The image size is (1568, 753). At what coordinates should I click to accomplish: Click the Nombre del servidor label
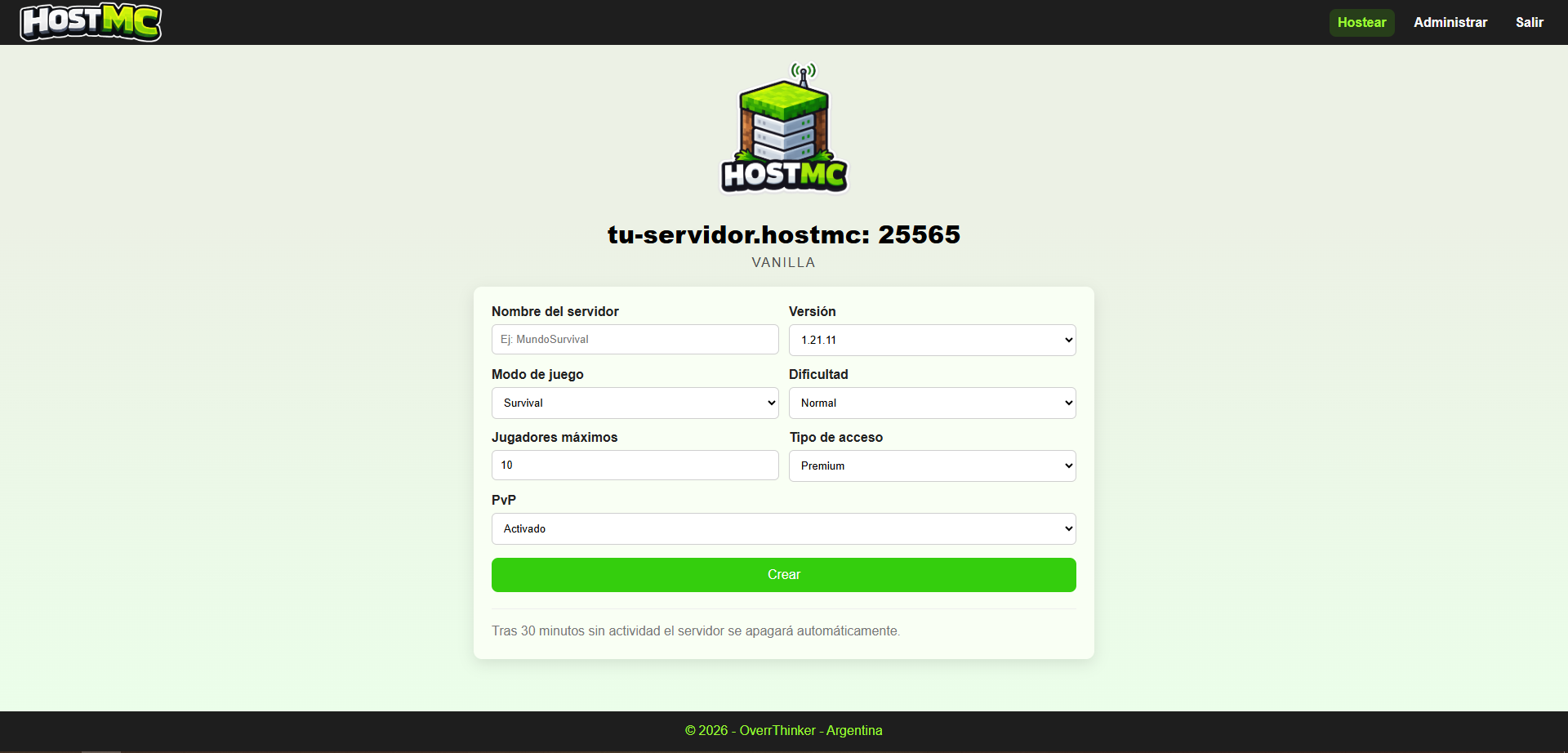coord(555,312)
